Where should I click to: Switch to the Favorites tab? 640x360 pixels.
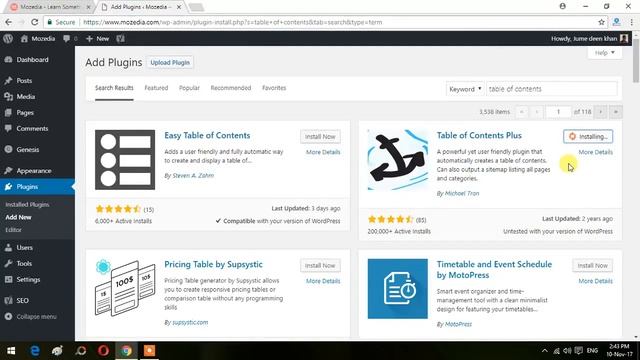274,88
